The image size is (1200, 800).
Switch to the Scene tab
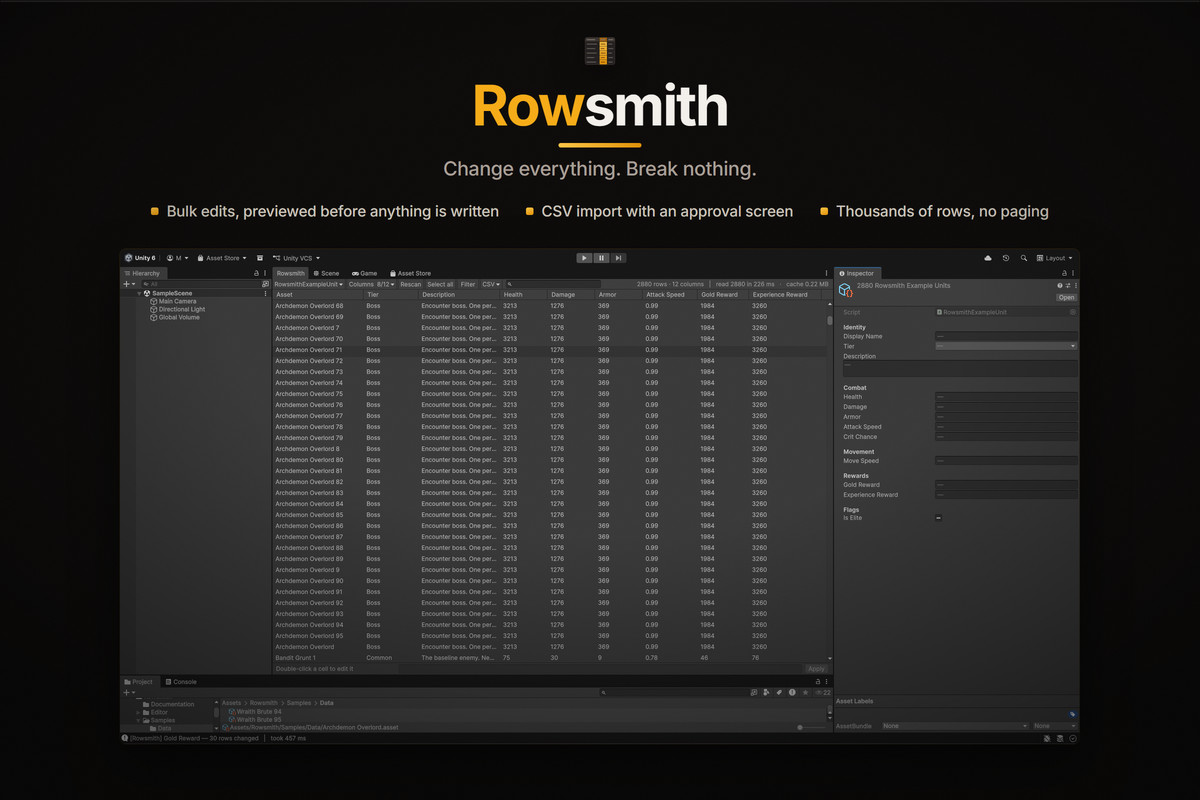(326, 273)
